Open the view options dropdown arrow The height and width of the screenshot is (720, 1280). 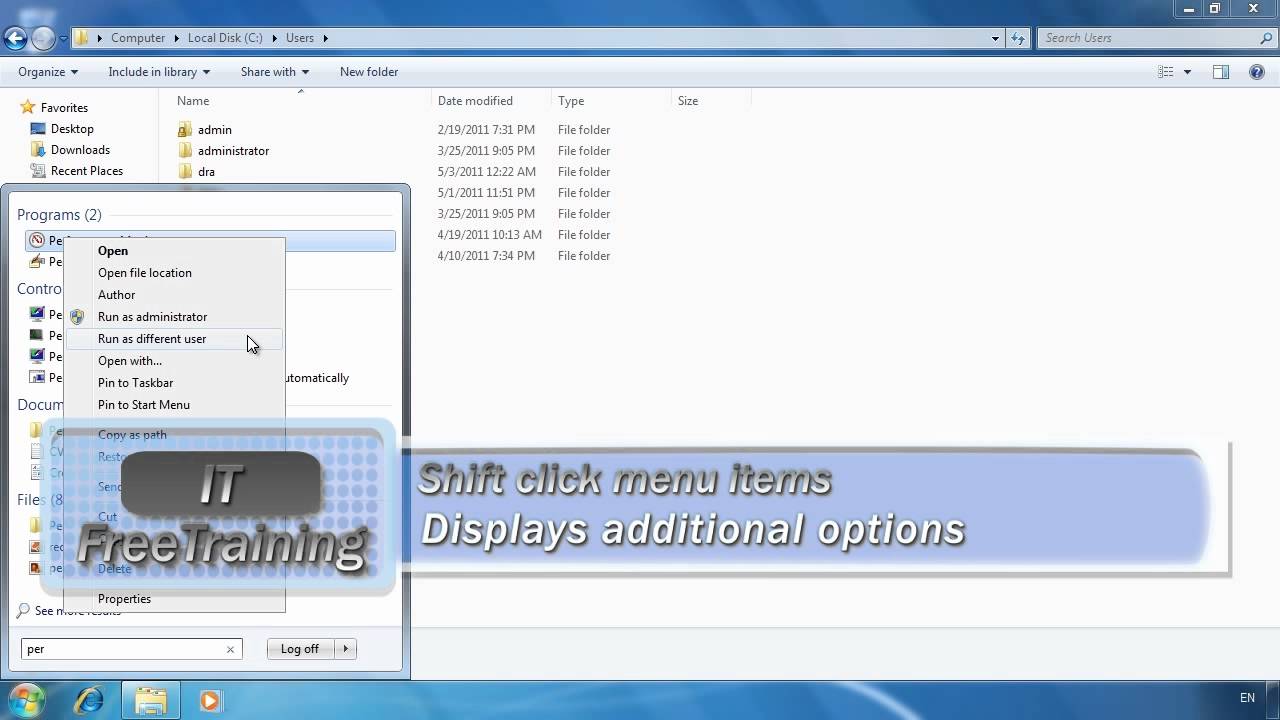pos(1187,72)
